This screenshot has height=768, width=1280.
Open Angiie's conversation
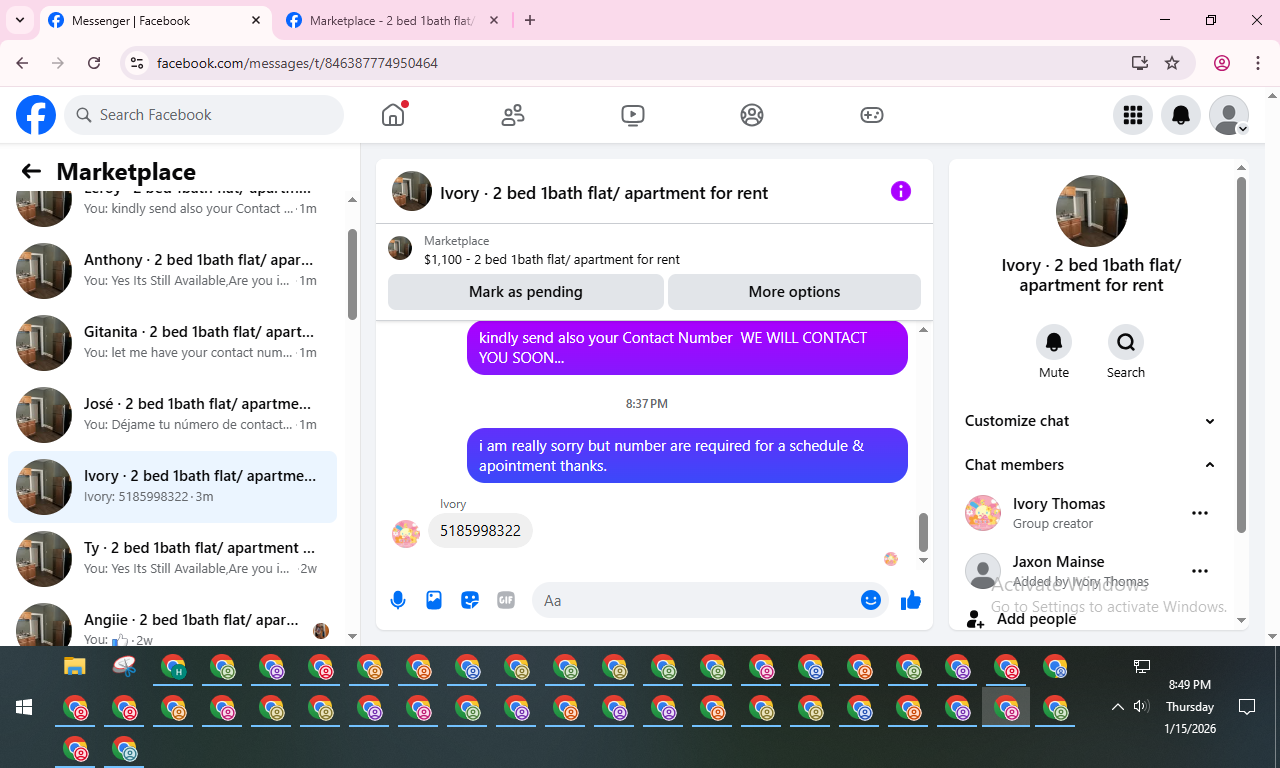pyautogui.click(x=172, y=623)
